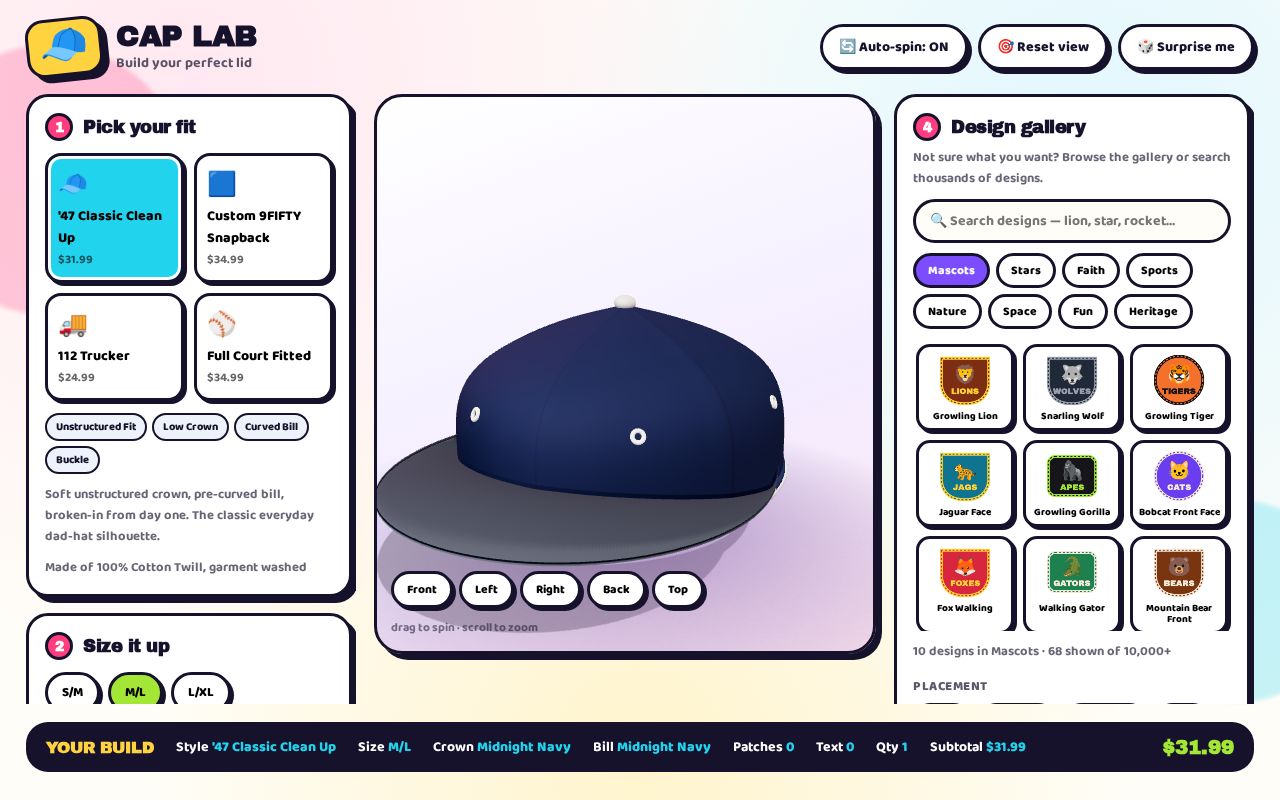Click the Buckle tag
Viewport: 1280px width, 800px height.
[72, 460]
